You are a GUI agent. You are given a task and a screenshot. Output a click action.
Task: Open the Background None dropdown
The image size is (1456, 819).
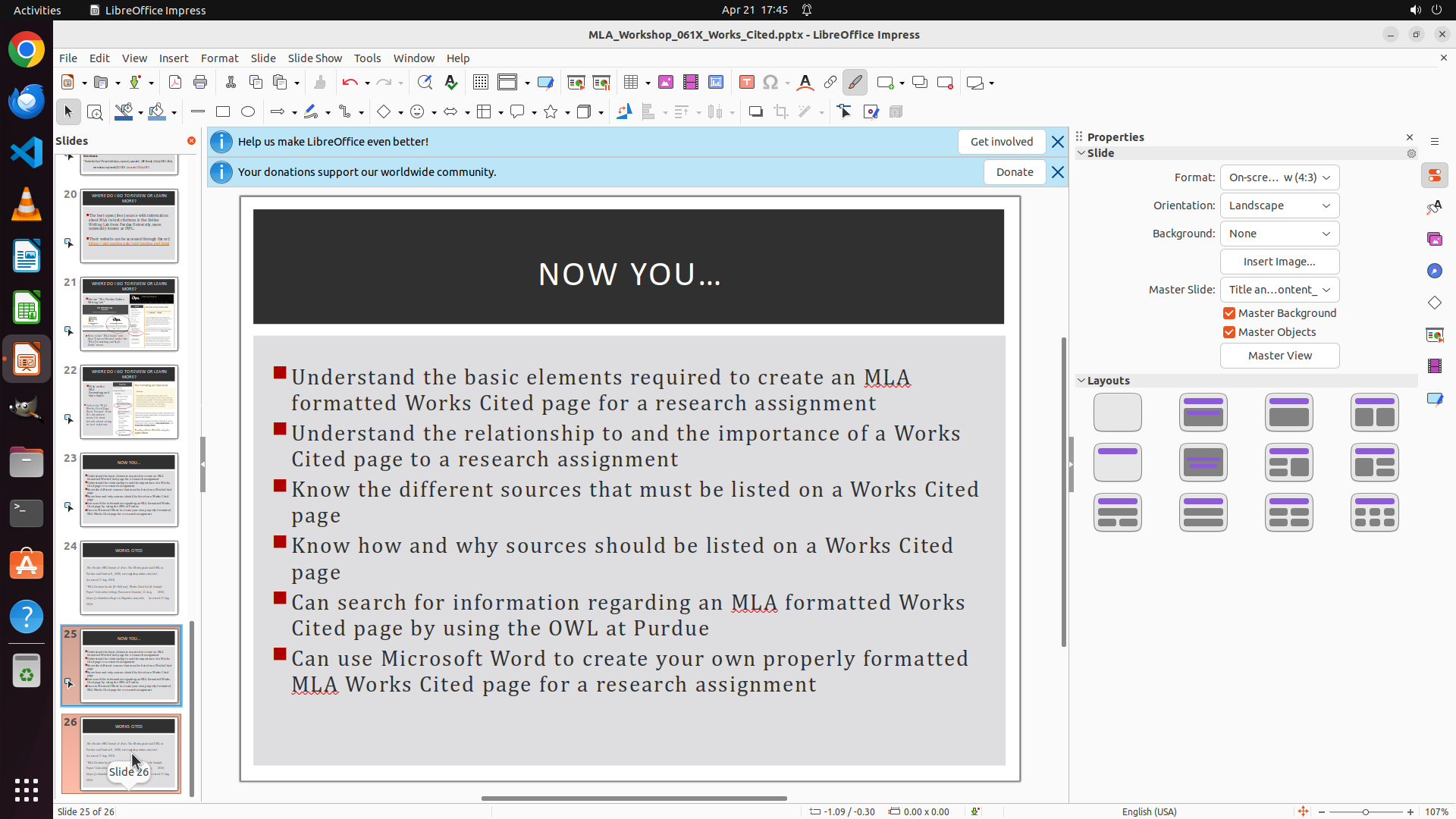1279,234
